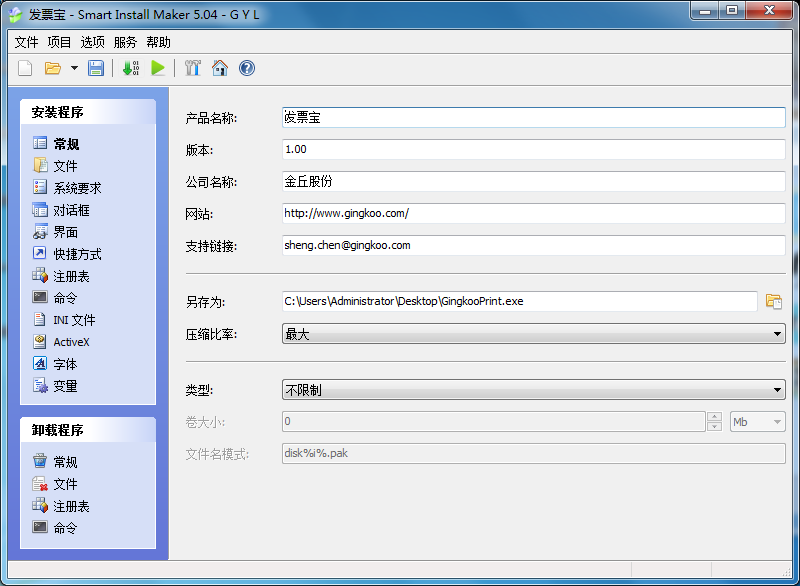This screenshot has width=800, height=586.
Task: Expand the recent projects dropdown arrow
Action: (74, 68)
